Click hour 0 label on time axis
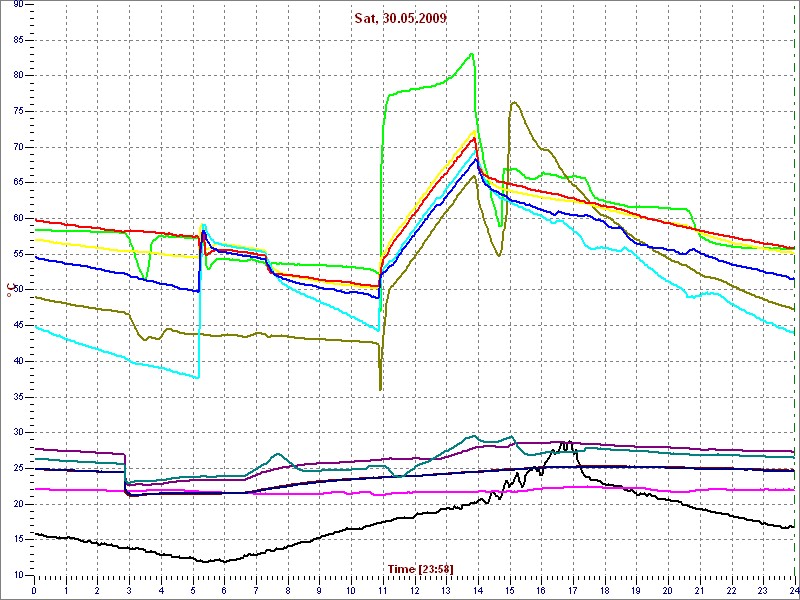Screen dimensions: 800x600 tap(34, 591)
